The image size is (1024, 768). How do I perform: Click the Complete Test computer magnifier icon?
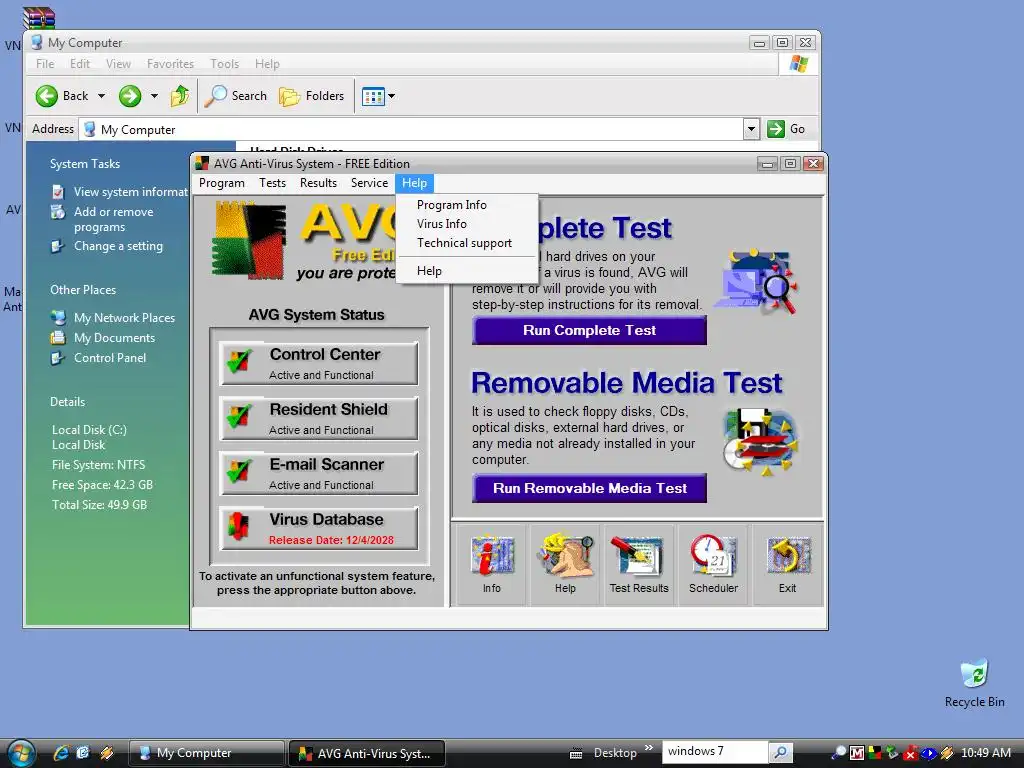click(758, 281)
